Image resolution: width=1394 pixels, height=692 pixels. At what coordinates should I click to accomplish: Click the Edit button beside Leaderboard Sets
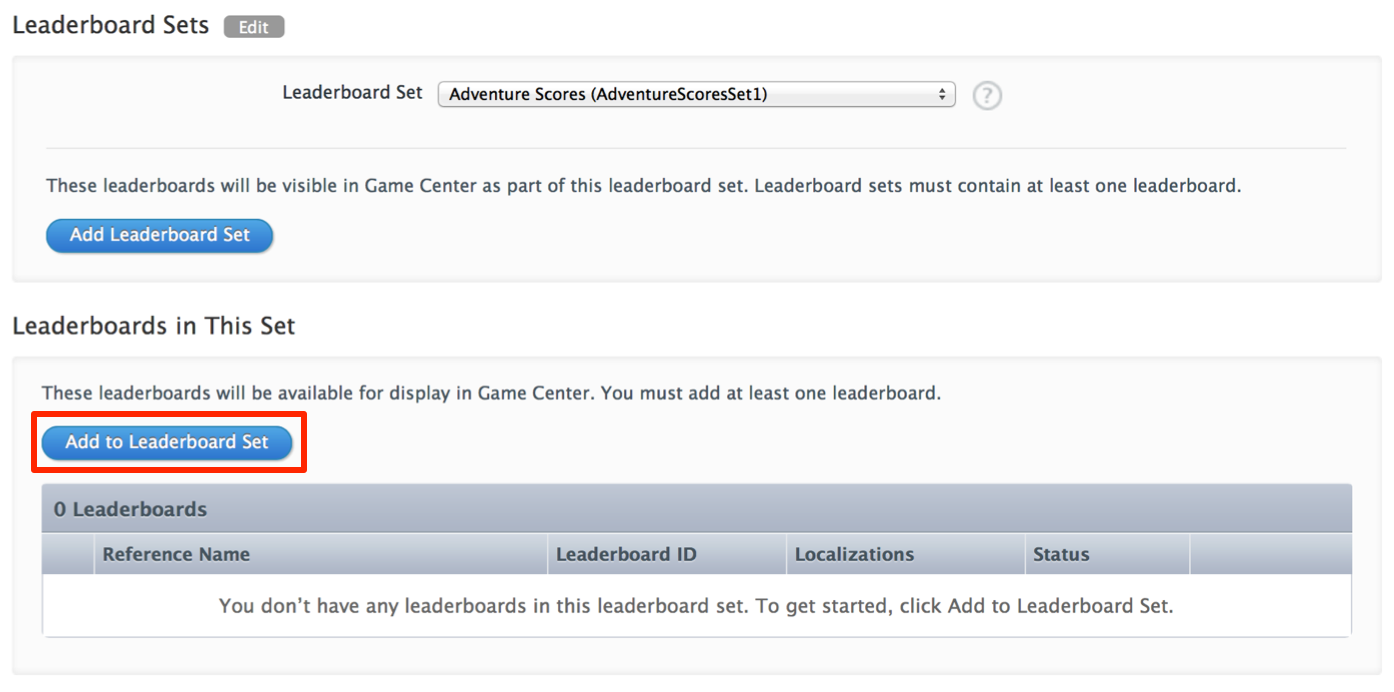[254, 27]
